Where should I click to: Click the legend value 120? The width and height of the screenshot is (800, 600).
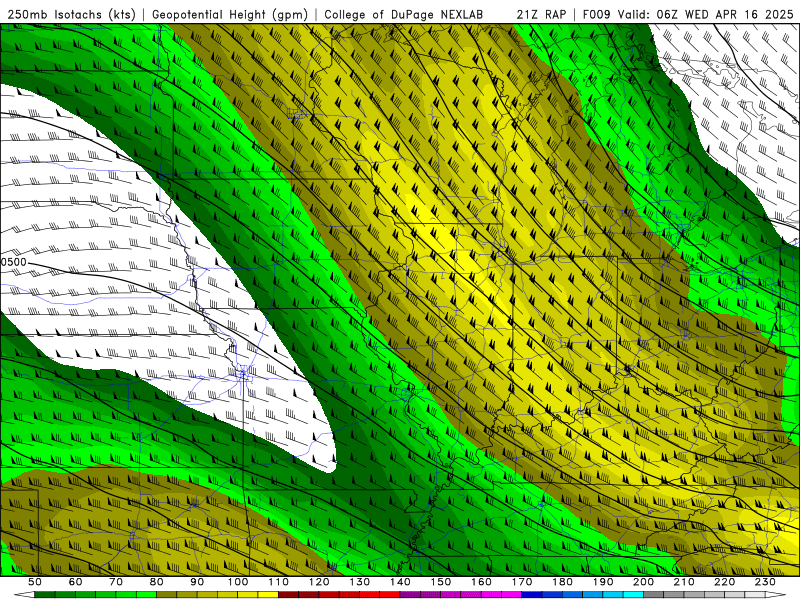click(x=319, y=582)
